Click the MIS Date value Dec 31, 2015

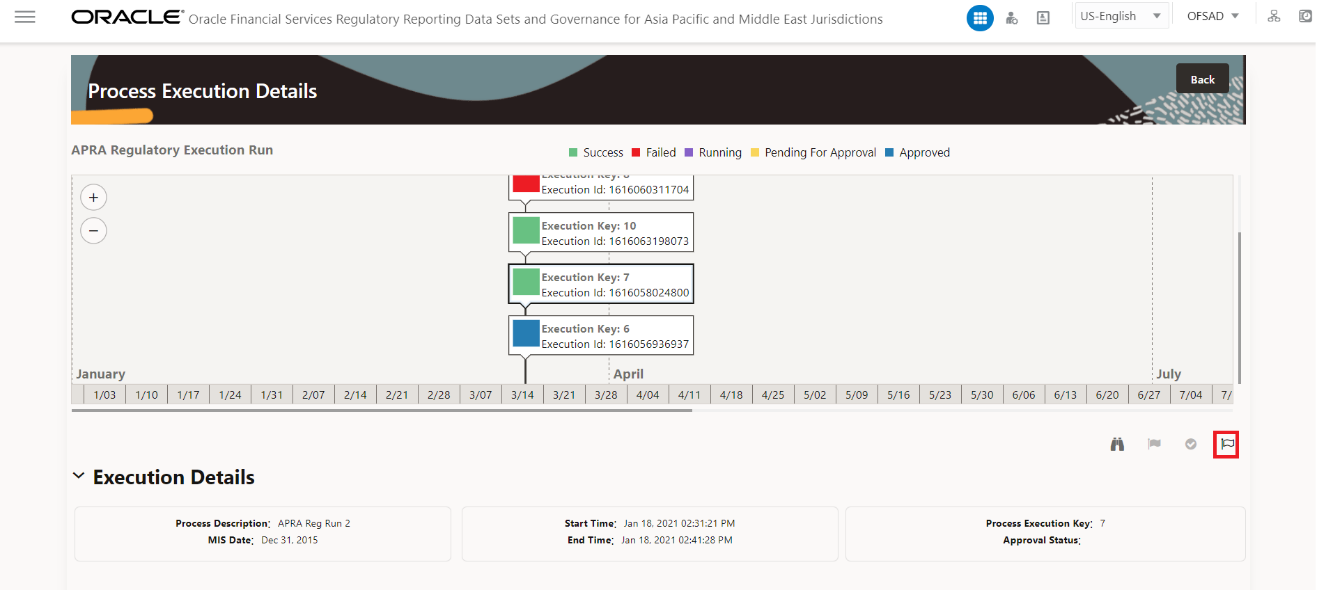tap(290, 540)
